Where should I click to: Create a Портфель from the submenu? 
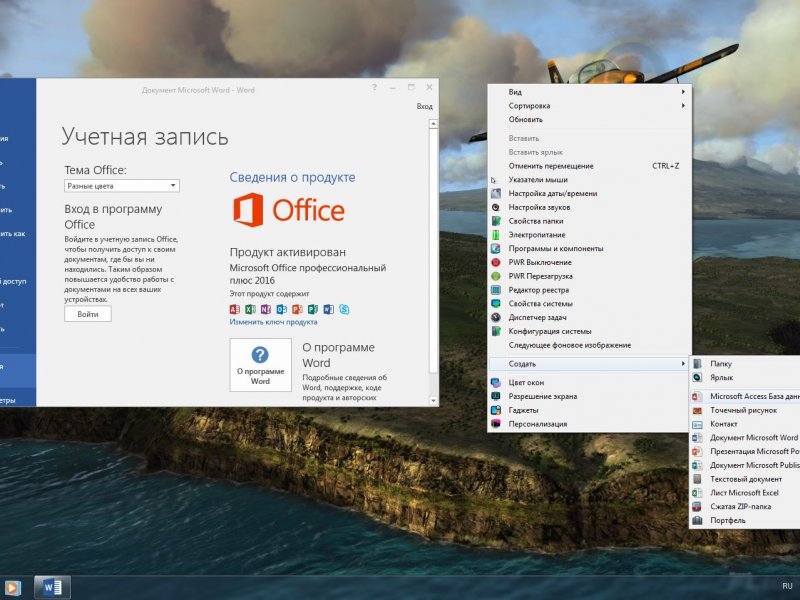point(745,520)
